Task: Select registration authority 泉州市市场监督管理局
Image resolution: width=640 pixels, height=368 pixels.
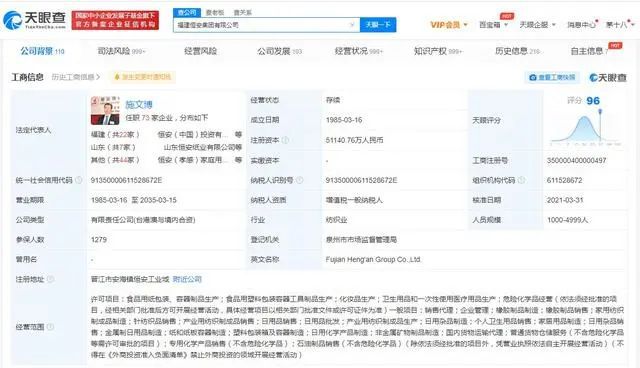Action: [361, 239]
